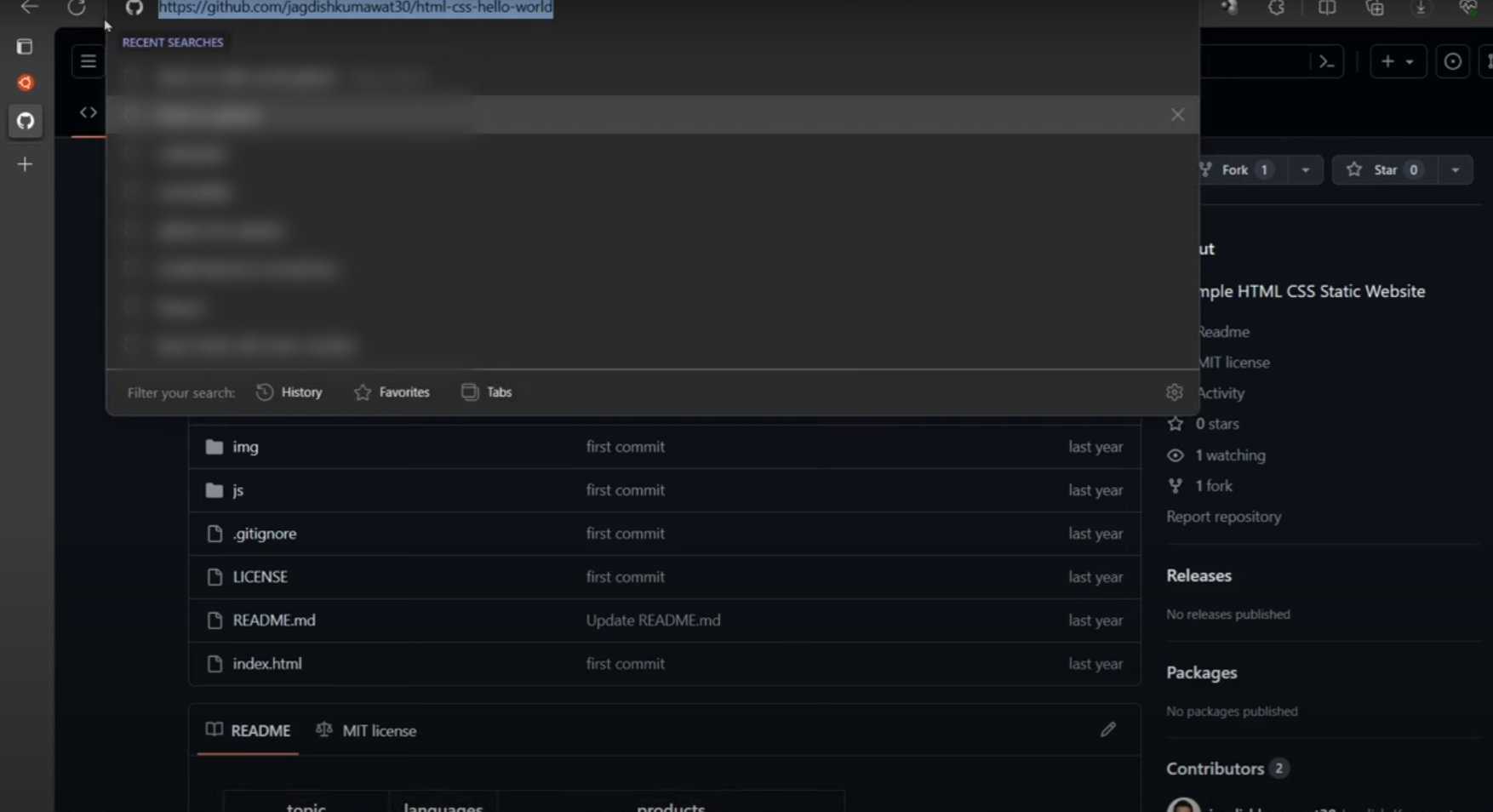Open the img folder
Screen dimensions: 1493x812
tap(245, 447)
